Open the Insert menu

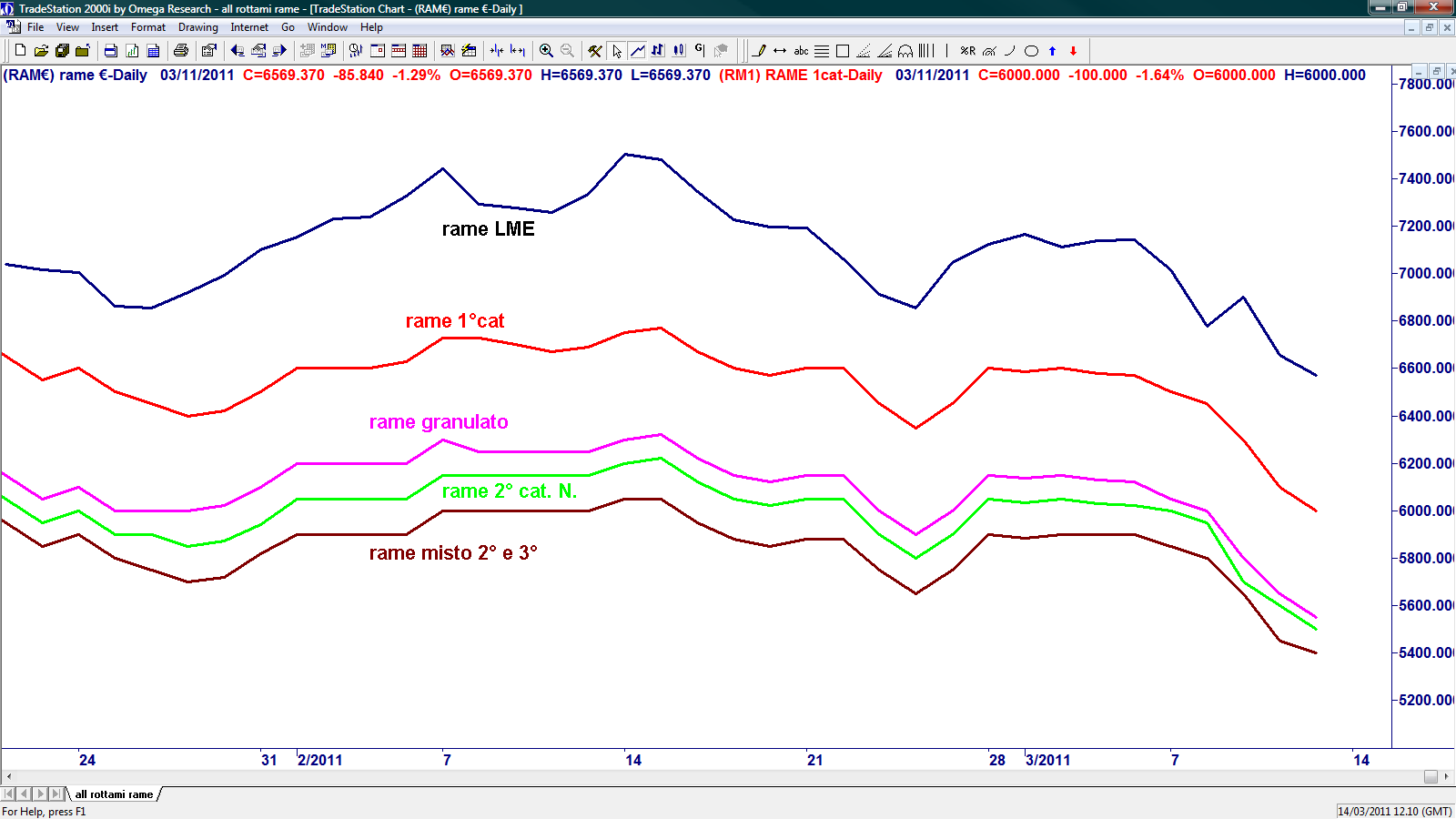[x=105, y=27]
